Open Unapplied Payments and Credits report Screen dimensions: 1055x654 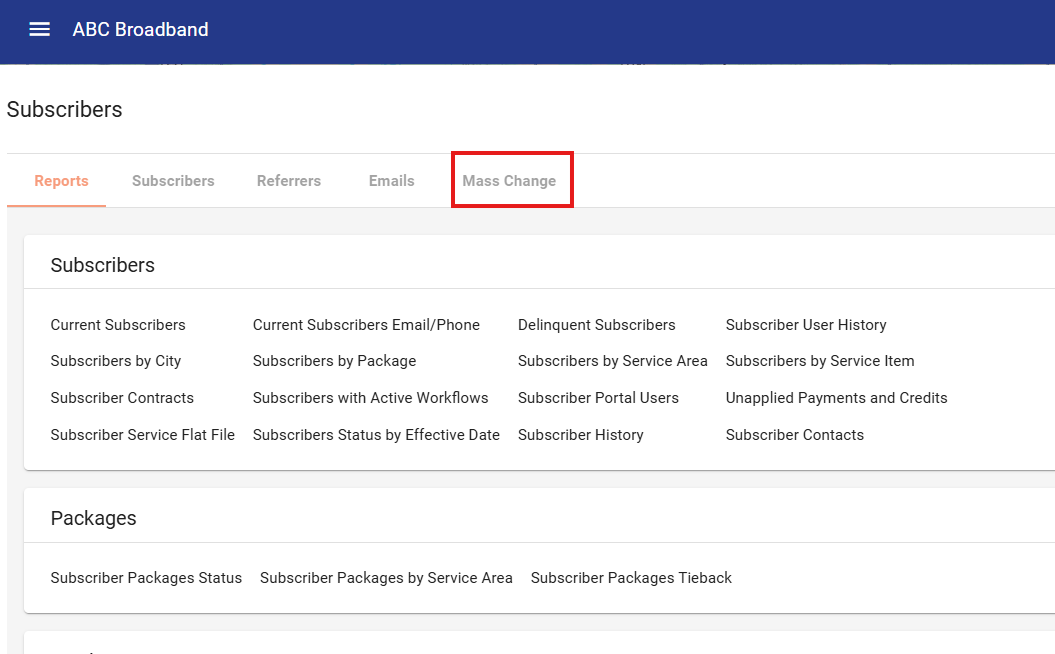pos(836,398)
